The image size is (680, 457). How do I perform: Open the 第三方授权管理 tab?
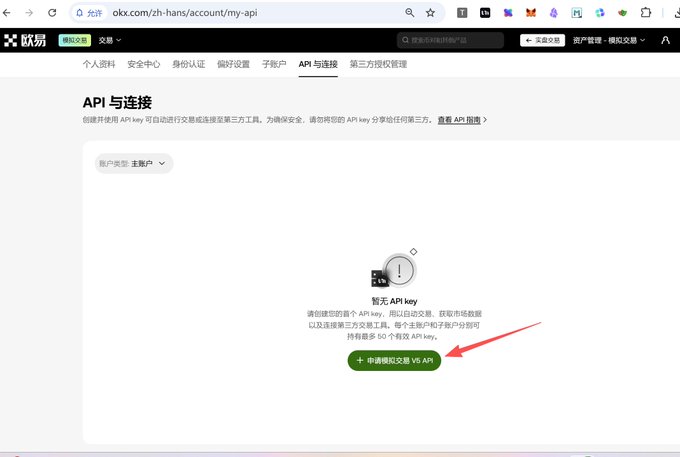click(378, 64)
